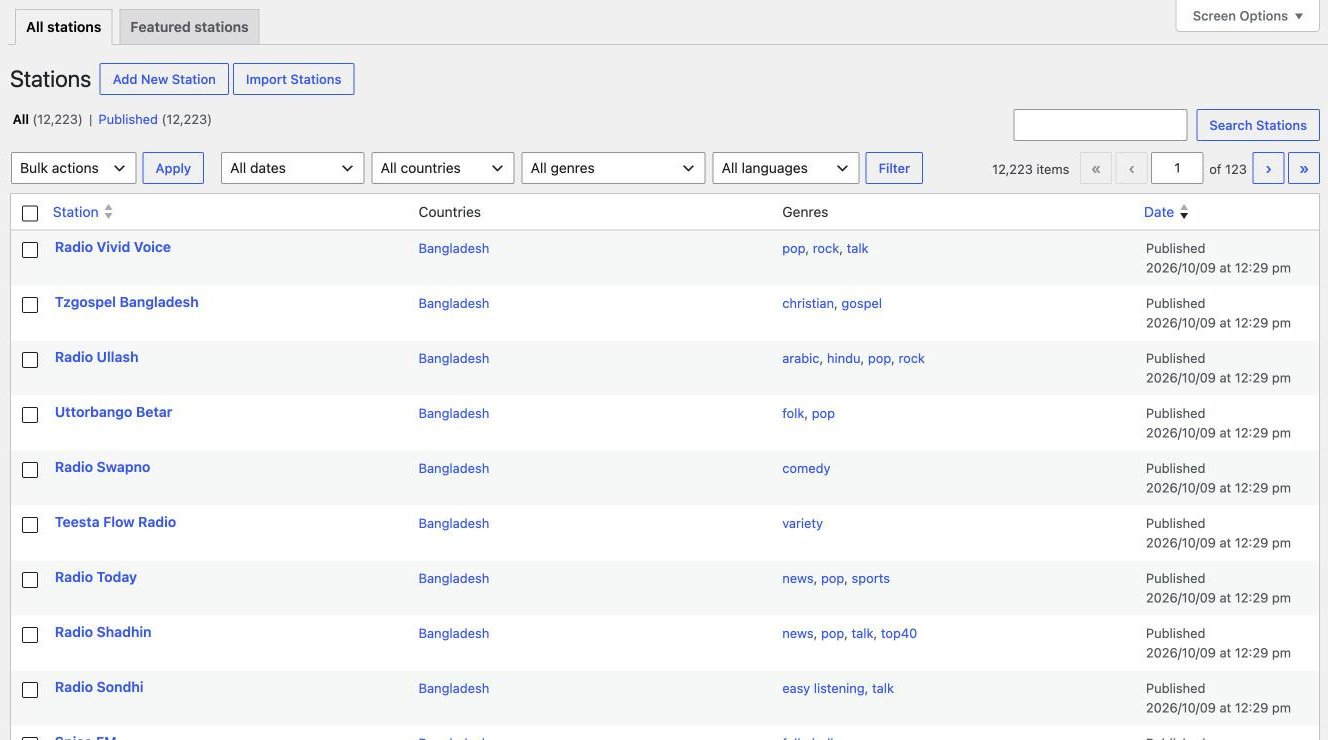Image resolution: width=1328 pixels, height=740 pixels.
Task: Sort by Station column sort arrows
Action: point(108,212)
